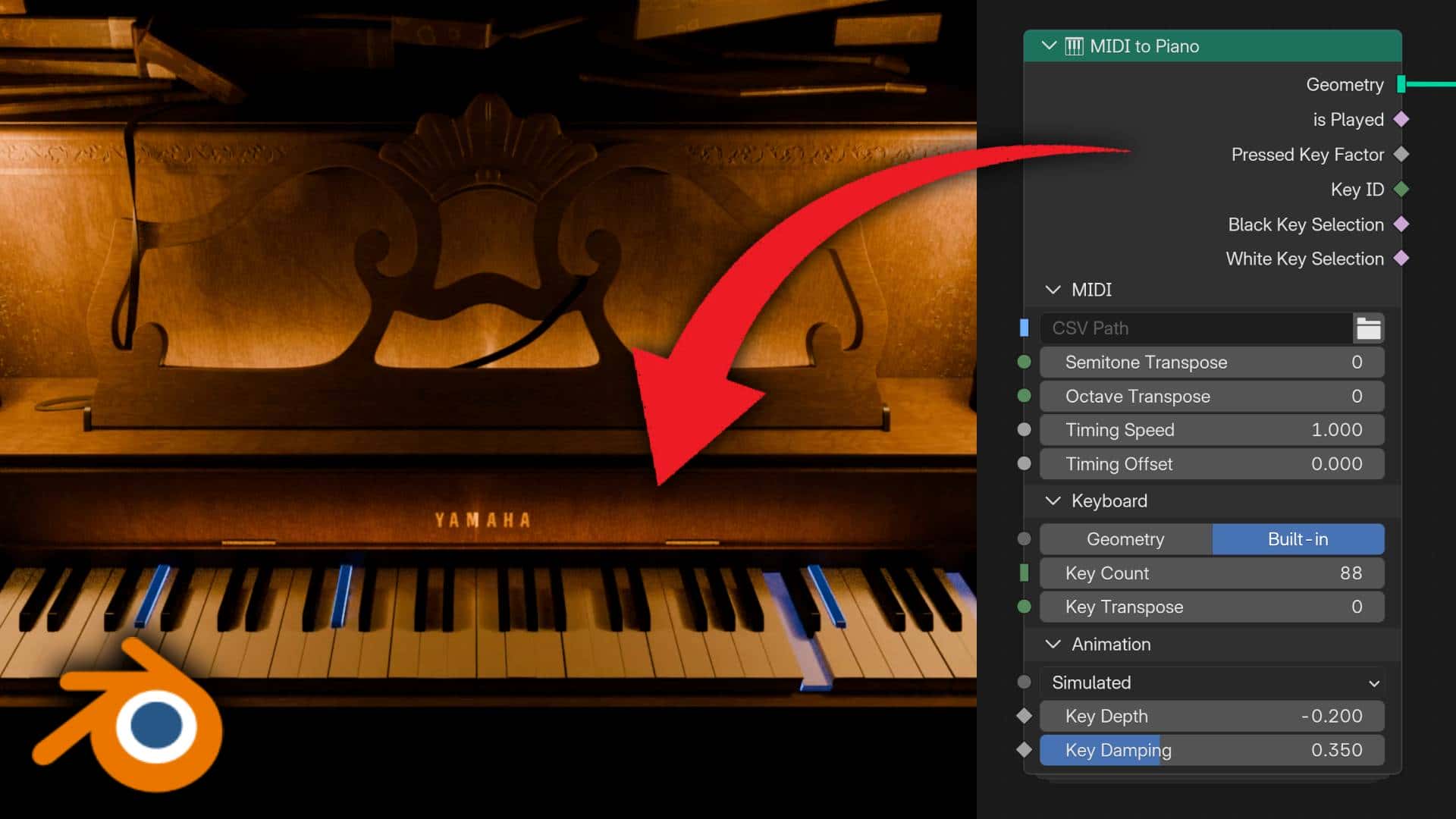The width and height of the screenshot is (1456, 819).
Task: Click the Semitone Transpose input socket
Action: pyautogui.click(x=1025, y=362)
